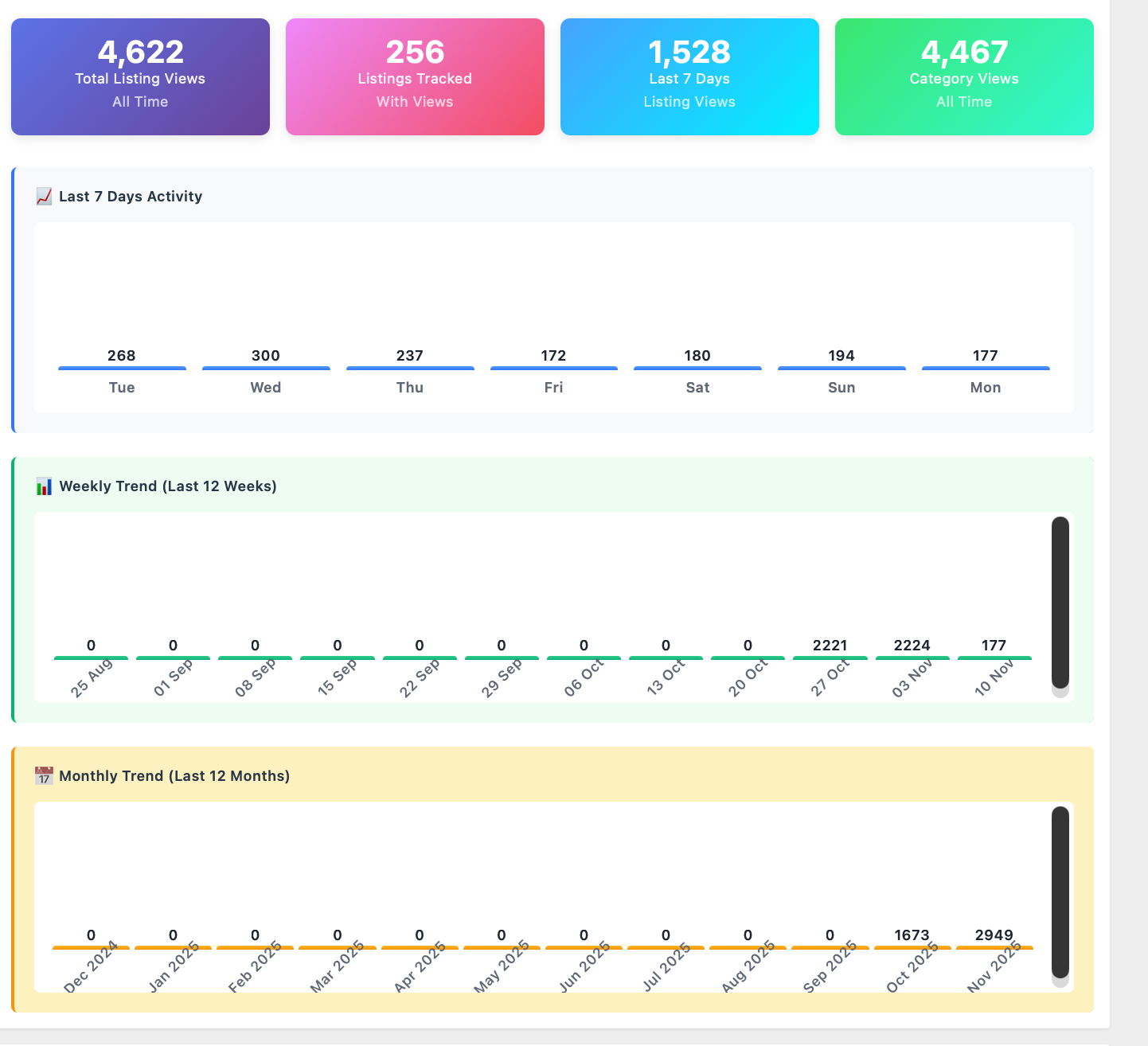Select the Mon bar showing 177

click(x=986, y=369)
